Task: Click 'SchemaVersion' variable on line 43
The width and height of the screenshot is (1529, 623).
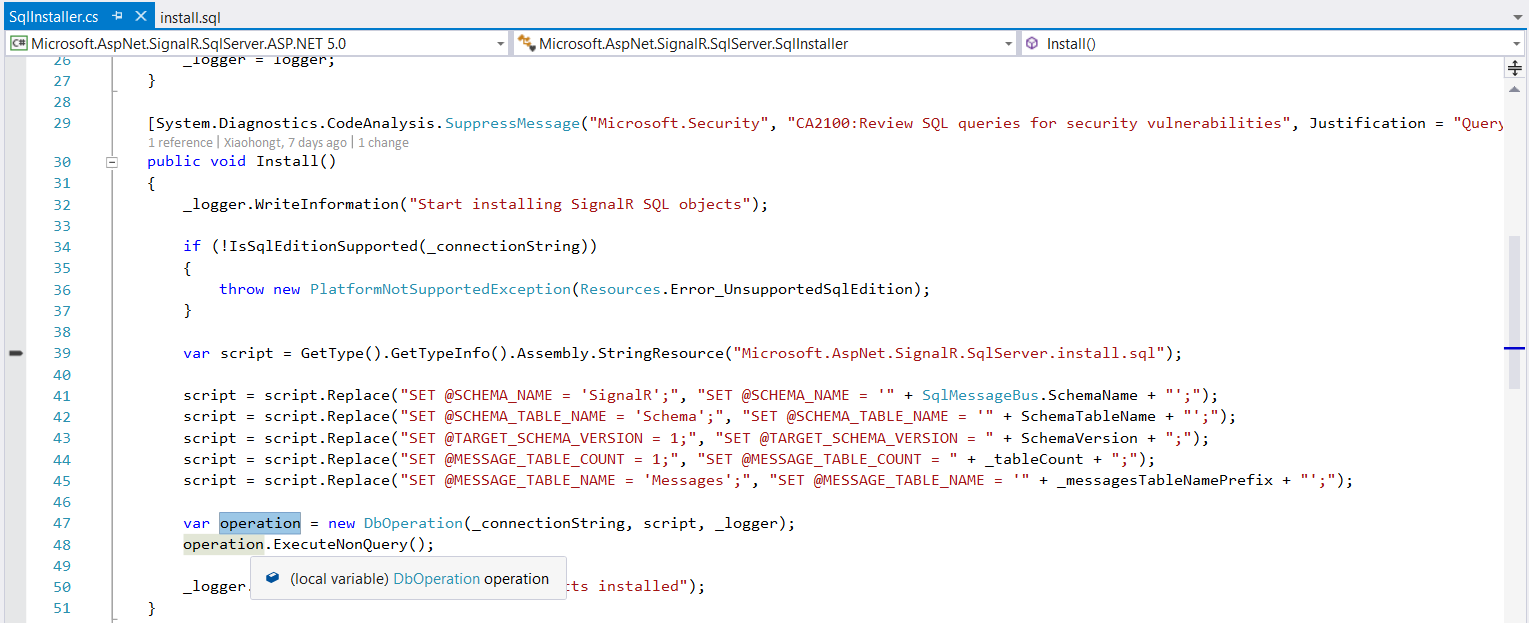Action: pos(1079,438)
